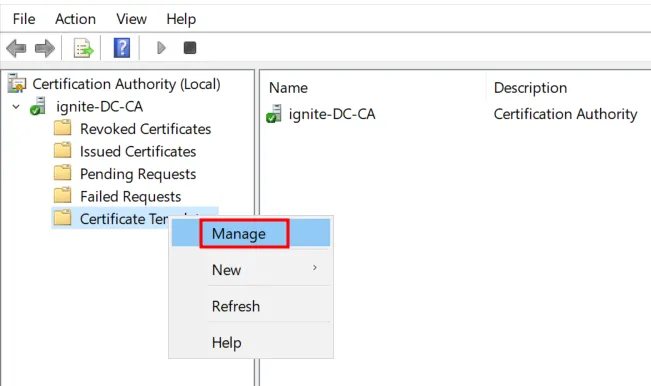Open the Action menu
Viewport: 651px width, 386px height.
coord(76,19)
